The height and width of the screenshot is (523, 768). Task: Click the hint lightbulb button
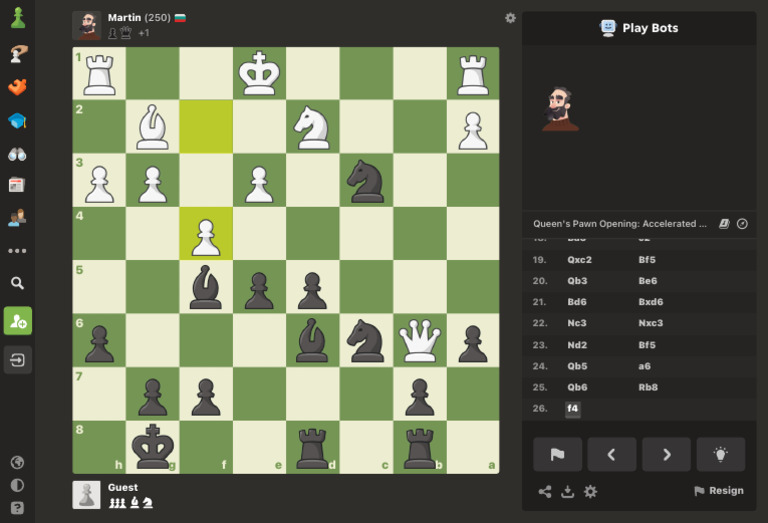click(721, 454)
